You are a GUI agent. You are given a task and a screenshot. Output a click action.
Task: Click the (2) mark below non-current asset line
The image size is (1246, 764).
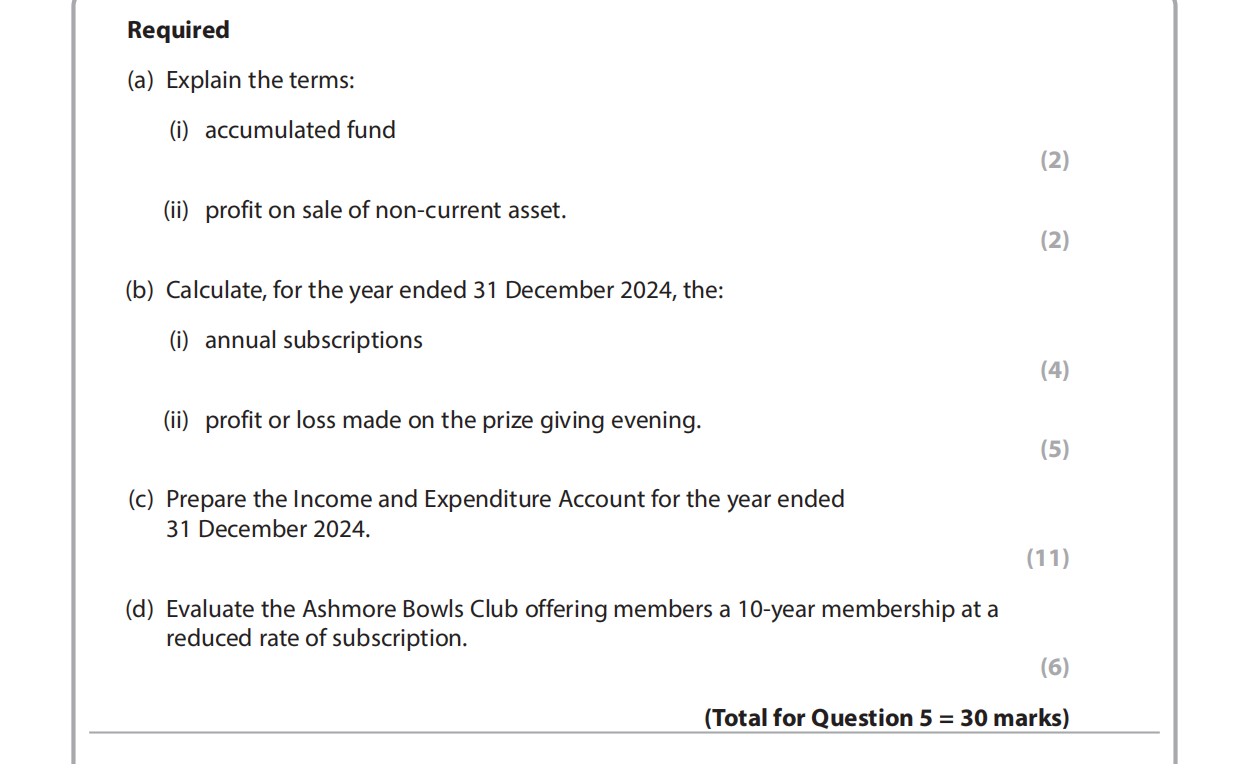[1054, 240]
